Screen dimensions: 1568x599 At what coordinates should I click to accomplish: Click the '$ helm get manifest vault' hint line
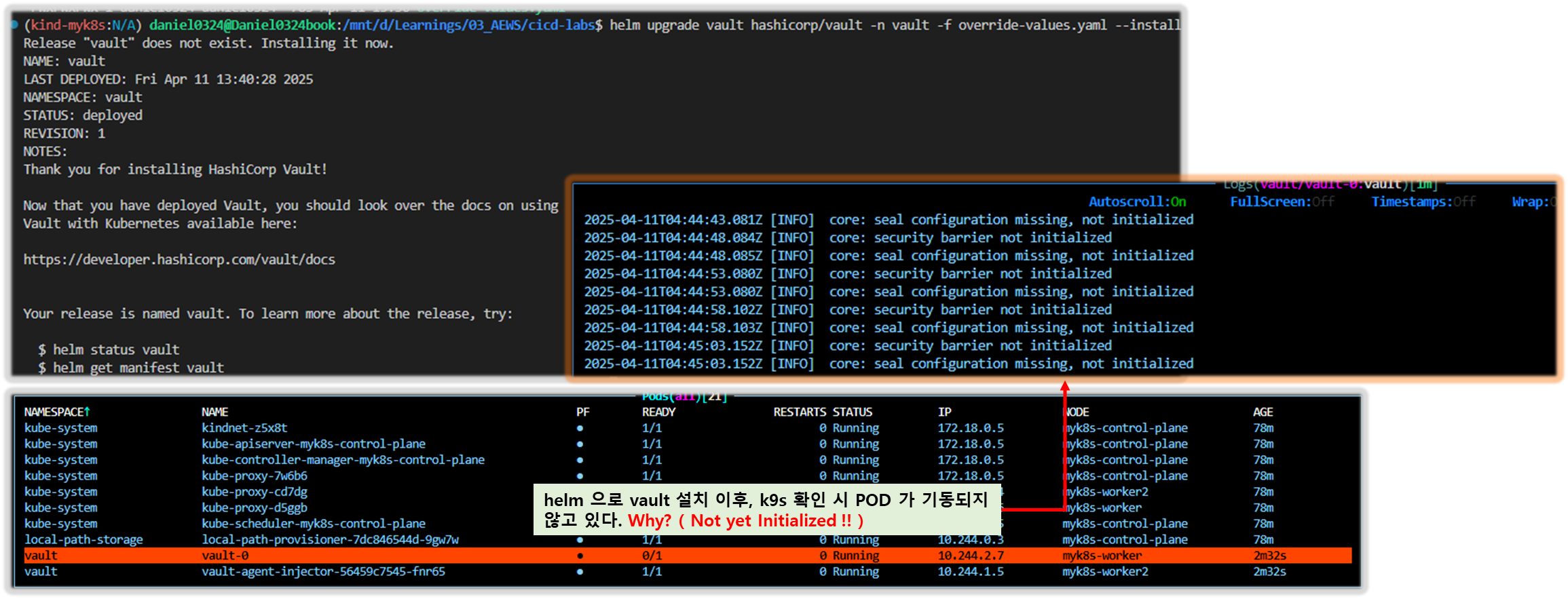click(131, 368)
